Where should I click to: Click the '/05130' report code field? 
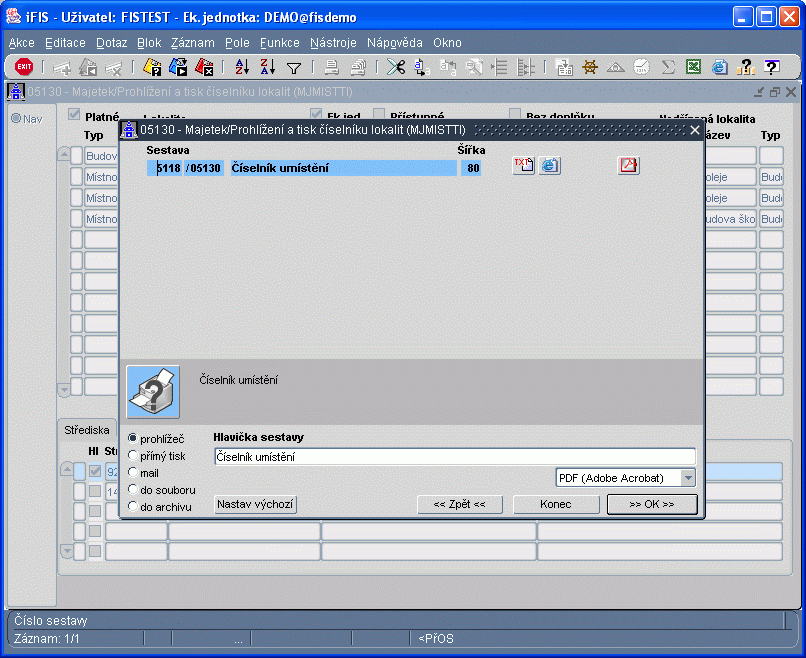[x=204, y=168]
